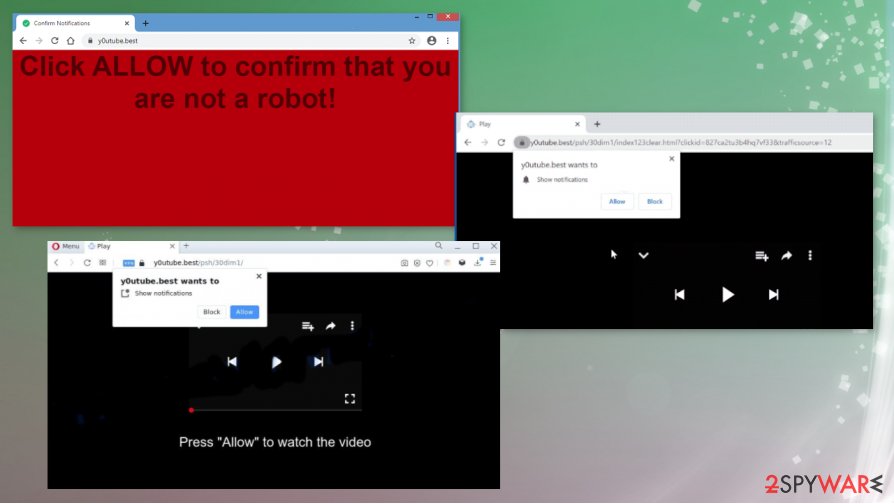Close Play tab in right Chrome window
Image resolution: width=894 pixels, height=504 pixels.
(x=577, y=124)
